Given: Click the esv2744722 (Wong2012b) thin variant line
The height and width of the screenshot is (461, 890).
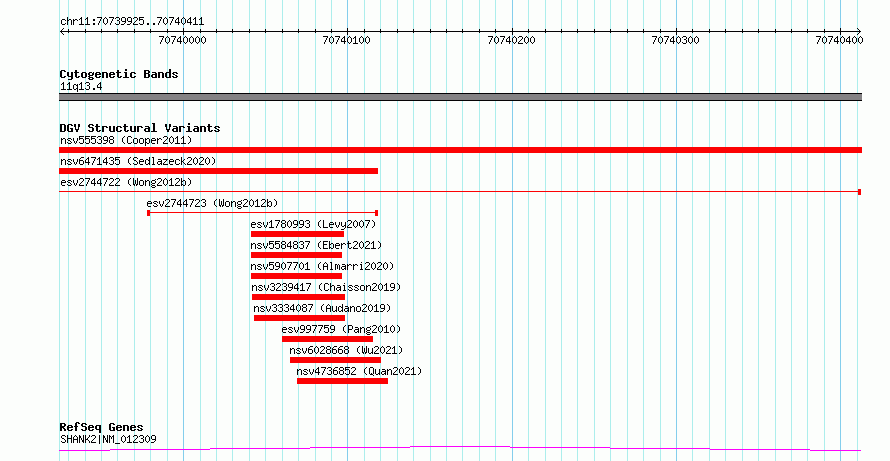Looking at the screenshot, I should click(460, 192).
